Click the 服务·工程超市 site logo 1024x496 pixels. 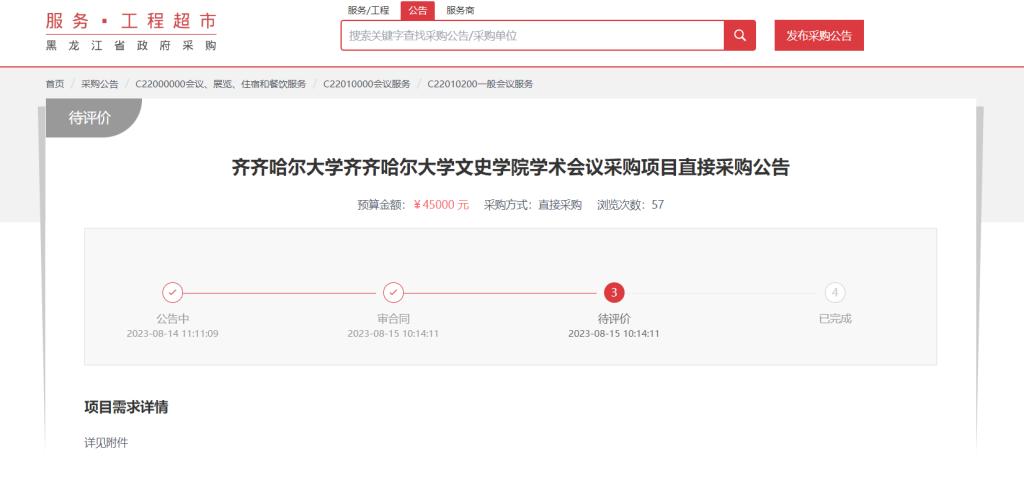(131, 32)
